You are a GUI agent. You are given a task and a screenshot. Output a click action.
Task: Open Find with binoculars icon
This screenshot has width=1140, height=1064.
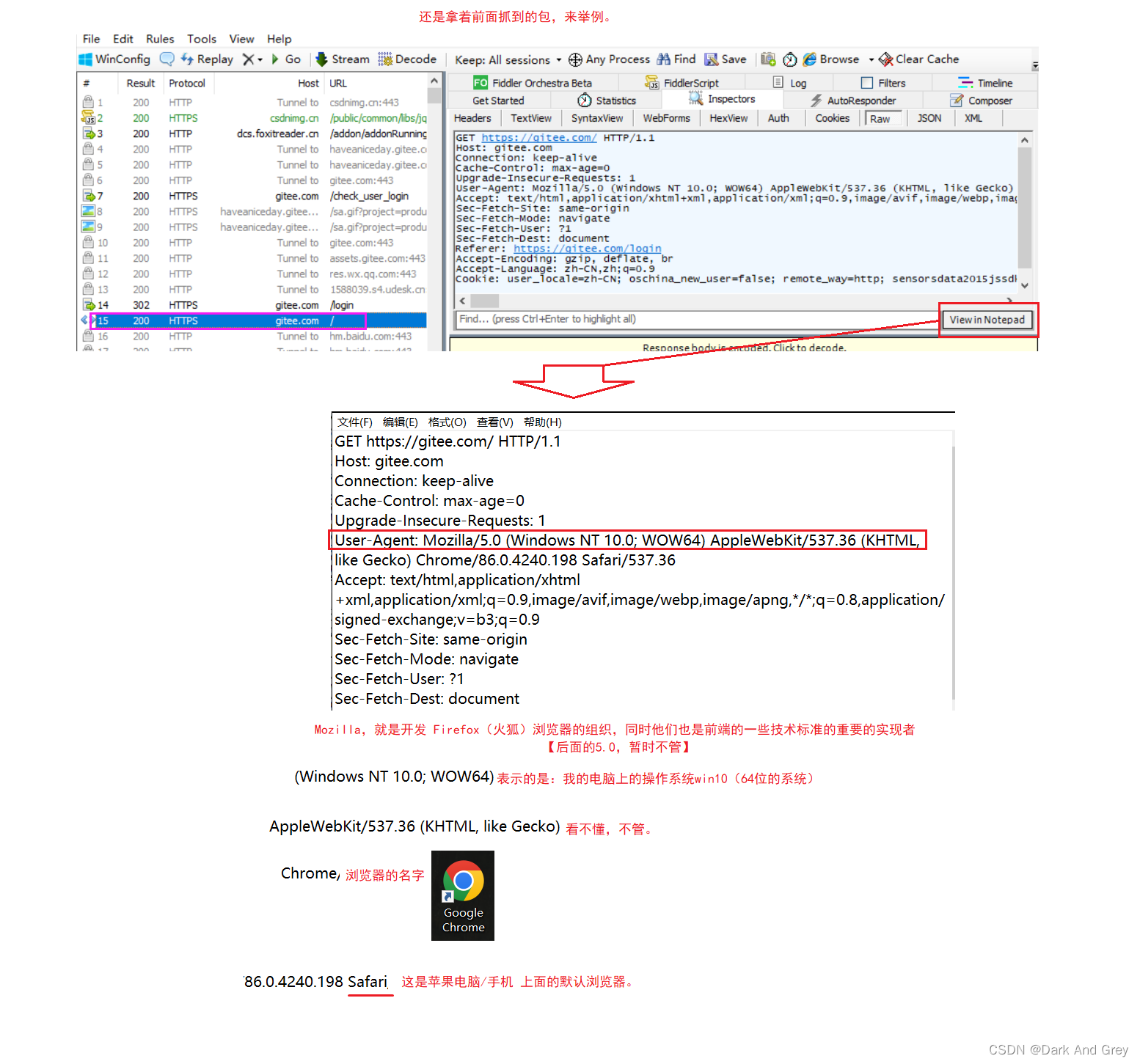coord(676,59)
